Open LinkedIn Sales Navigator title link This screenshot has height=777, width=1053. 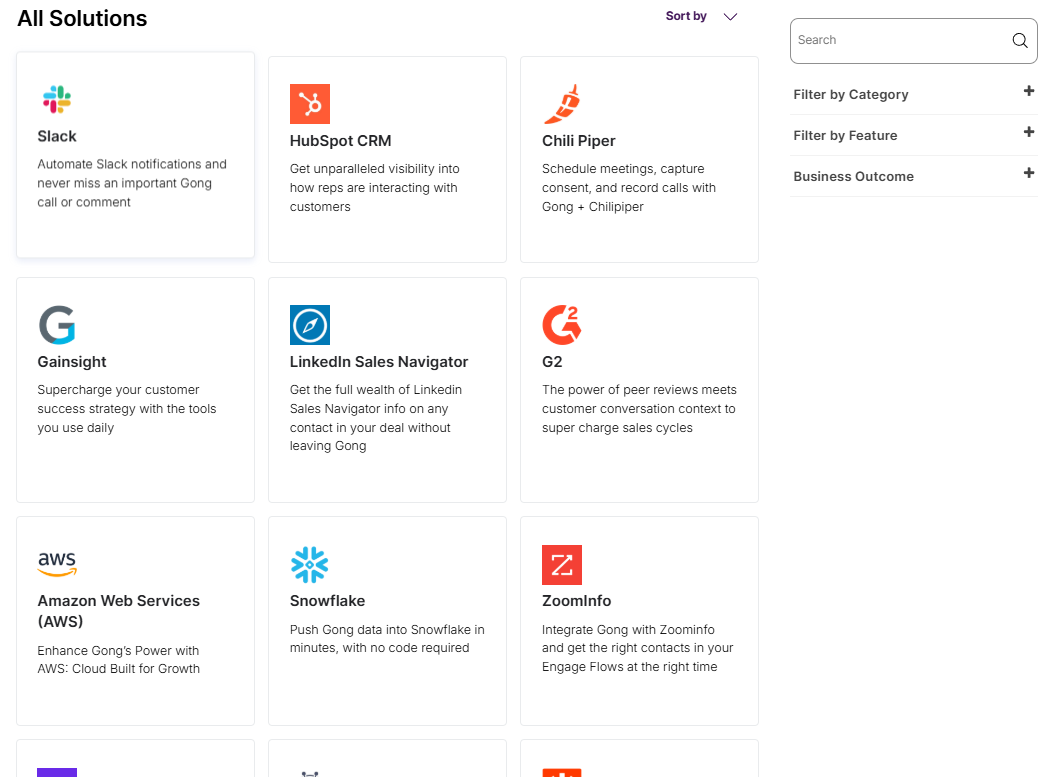(x=379, y=362)
